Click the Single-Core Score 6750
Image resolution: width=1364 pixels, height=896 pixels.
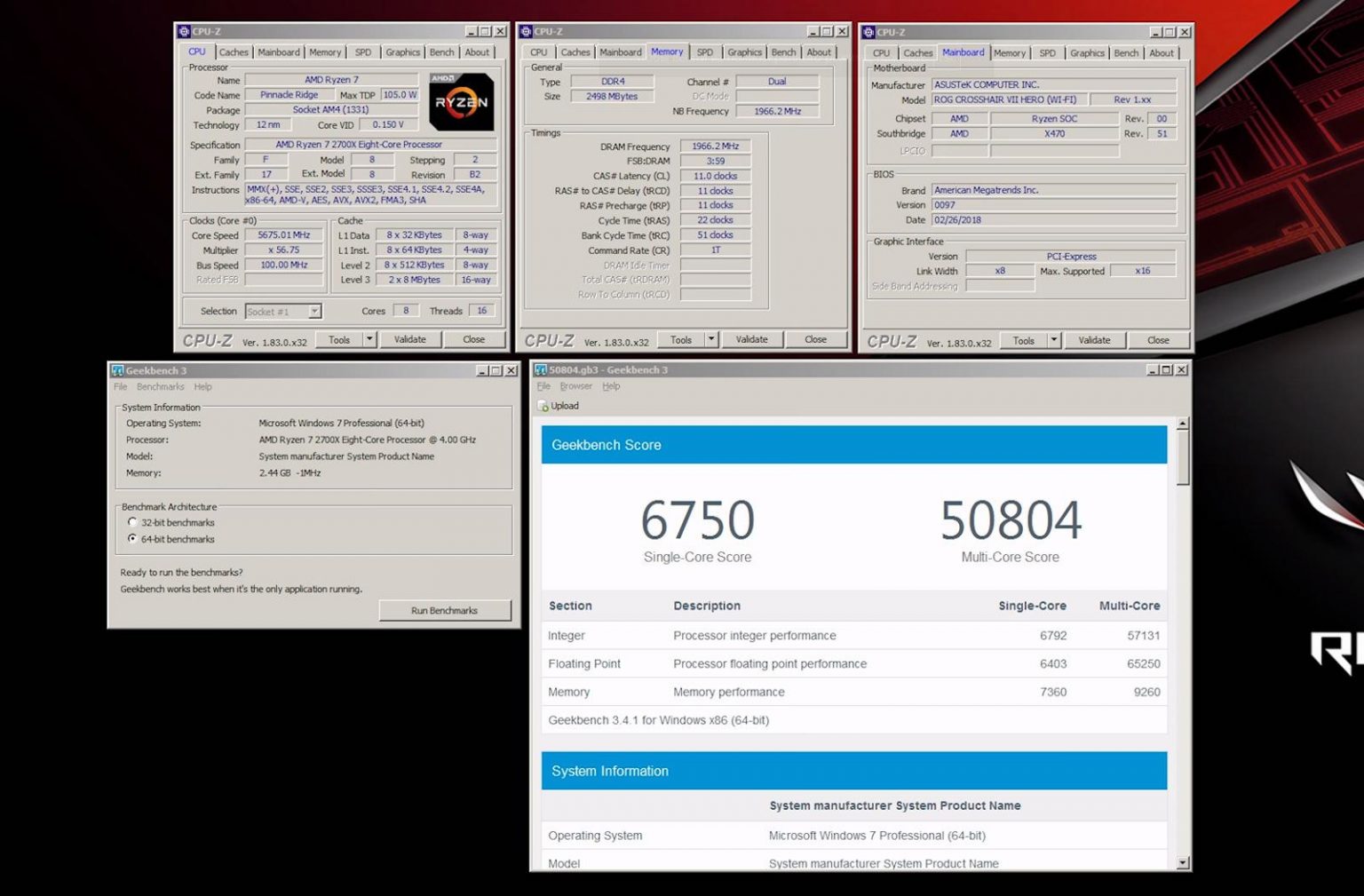(x=698, y=520)
